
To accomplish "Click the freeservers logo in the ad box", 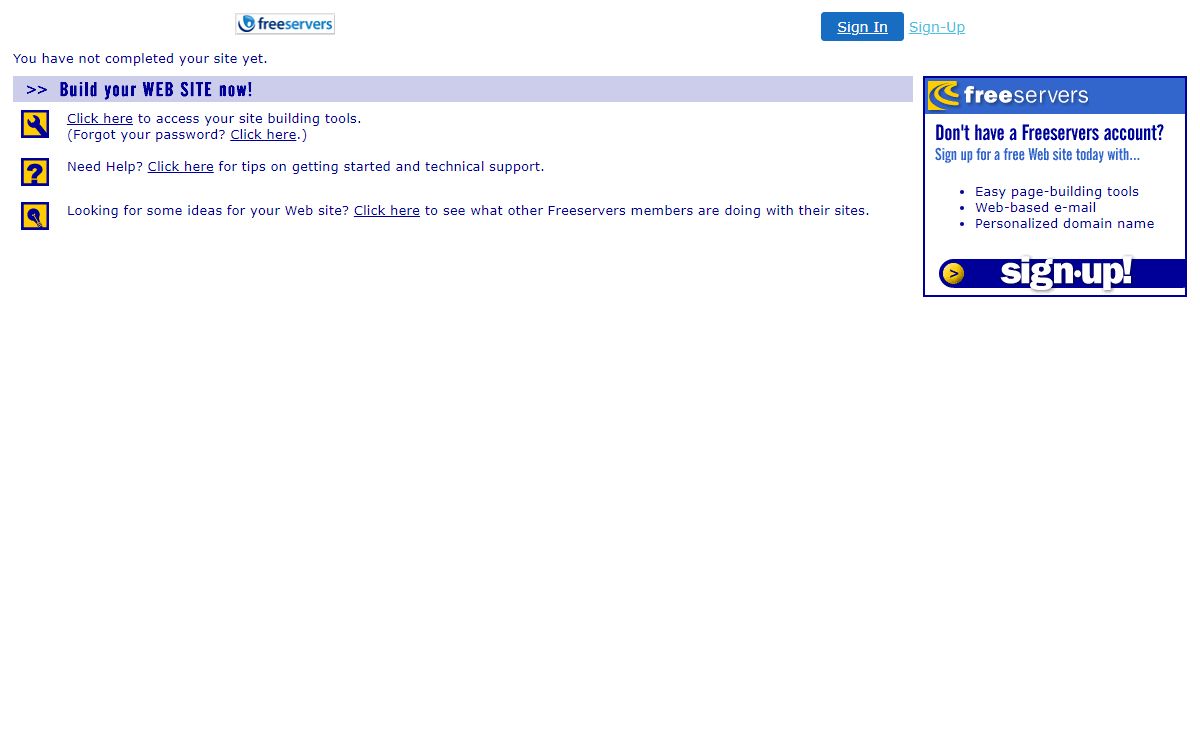I will coord(1008,96).
